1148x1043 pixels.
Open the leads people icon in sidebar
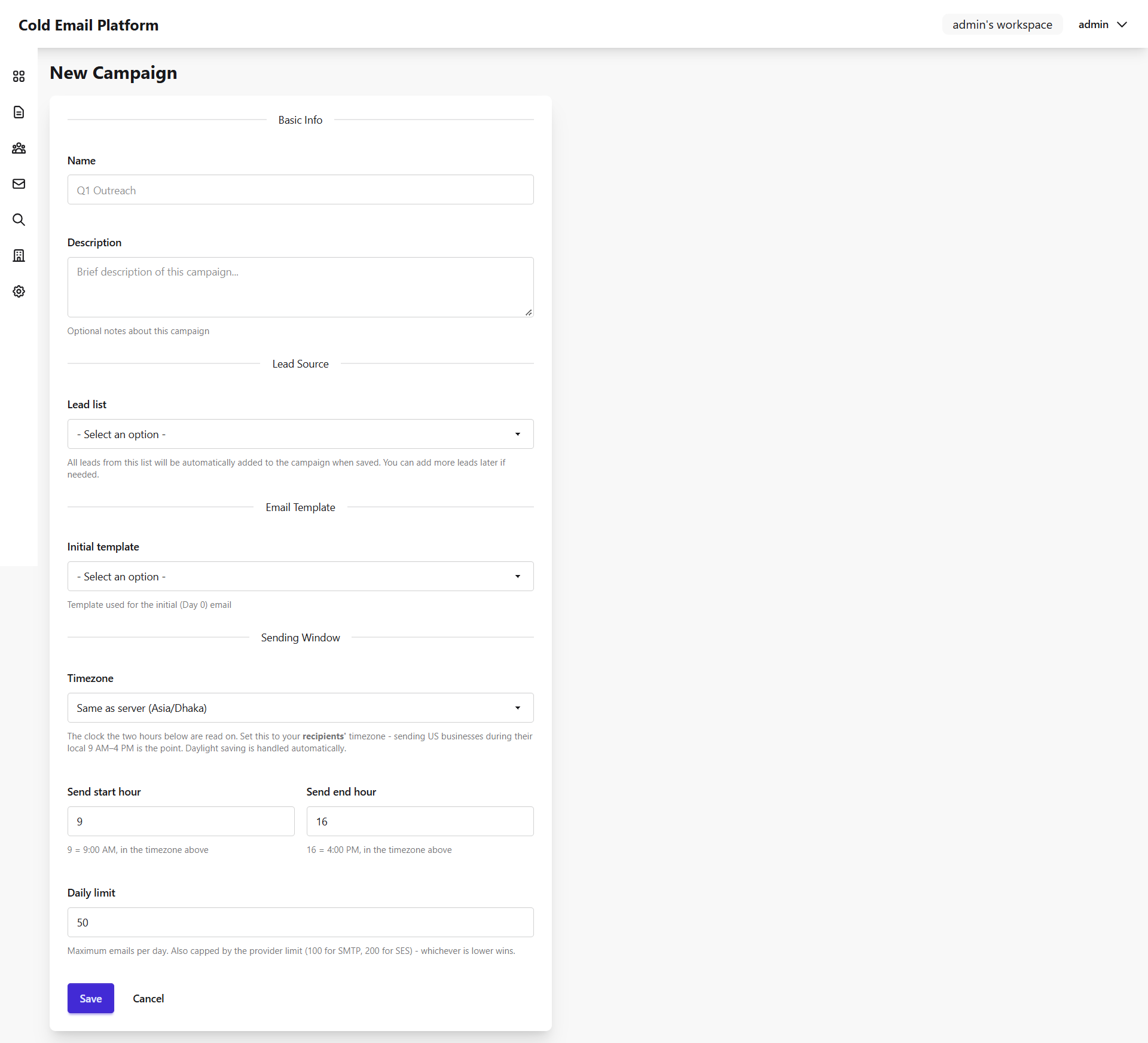point(19,148)
